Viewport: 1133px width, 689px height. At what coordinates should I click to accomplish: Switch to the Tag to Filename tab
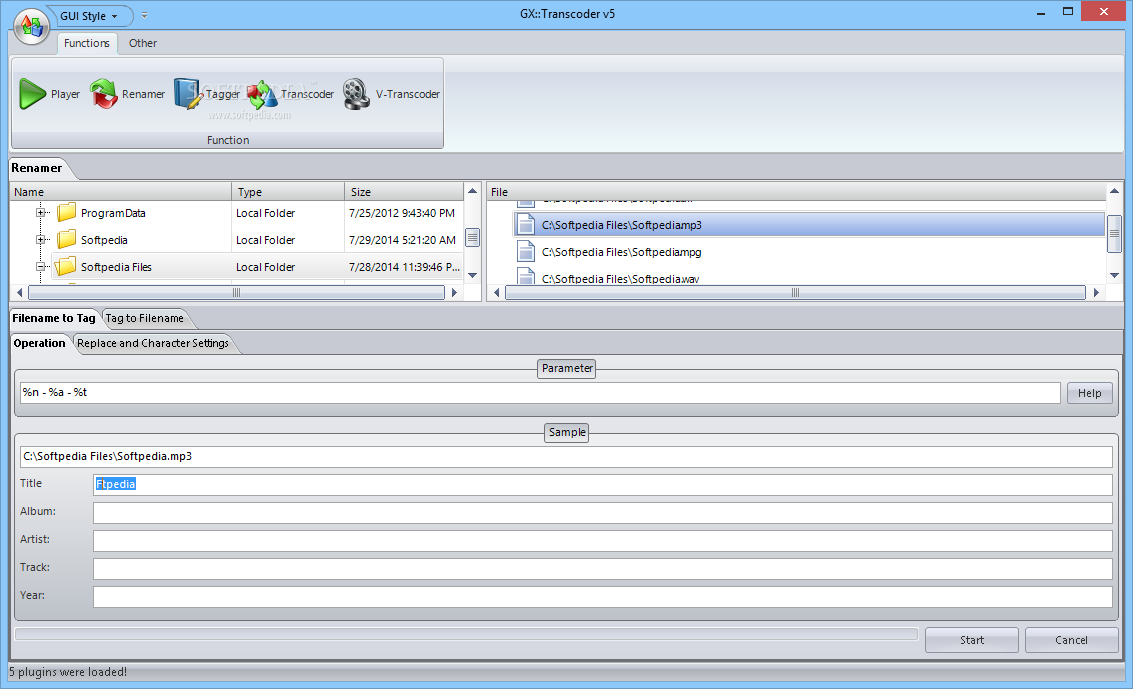tap(145, 318)
